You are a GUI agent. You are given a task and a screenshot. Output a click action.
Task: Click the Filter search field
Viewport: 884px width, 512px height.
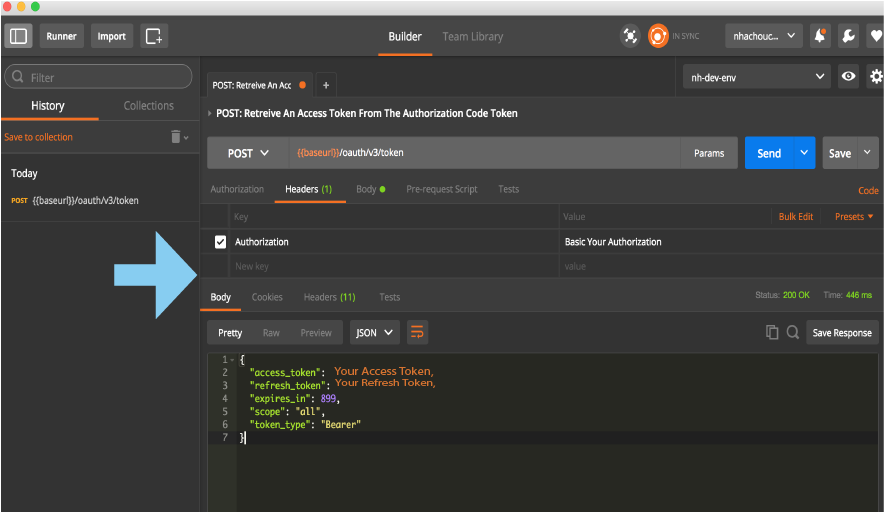98,77
